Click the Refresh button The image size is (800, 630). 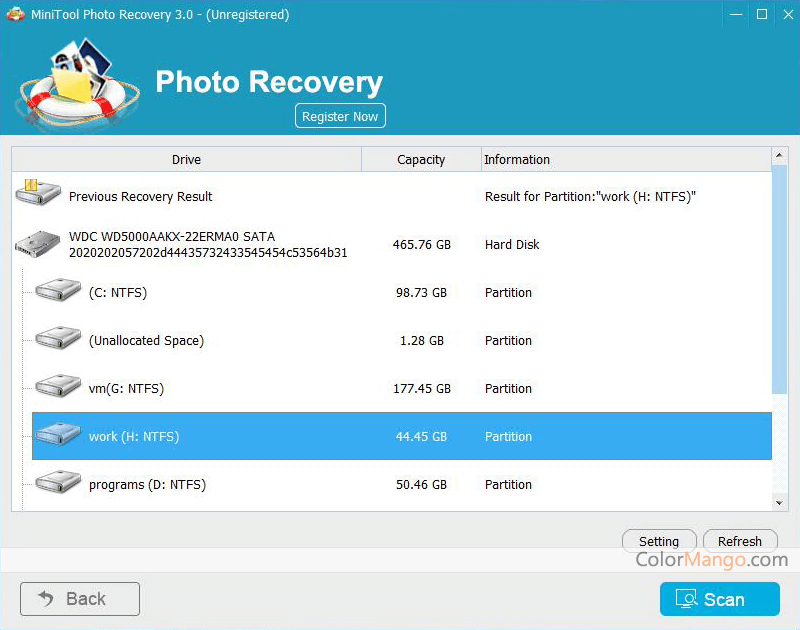740,540
